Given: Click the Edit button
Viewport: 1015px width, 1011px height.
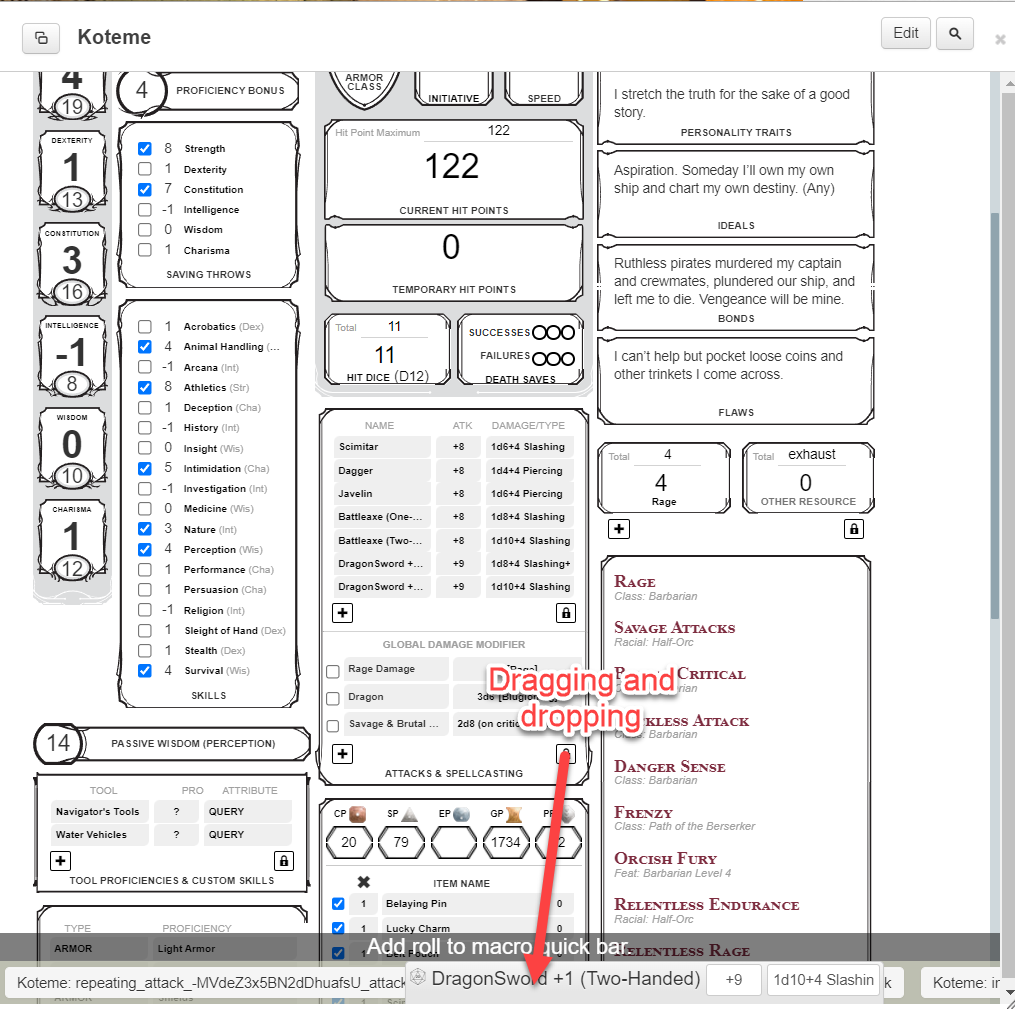Looking at the screenshot, I should pos(905,33).
